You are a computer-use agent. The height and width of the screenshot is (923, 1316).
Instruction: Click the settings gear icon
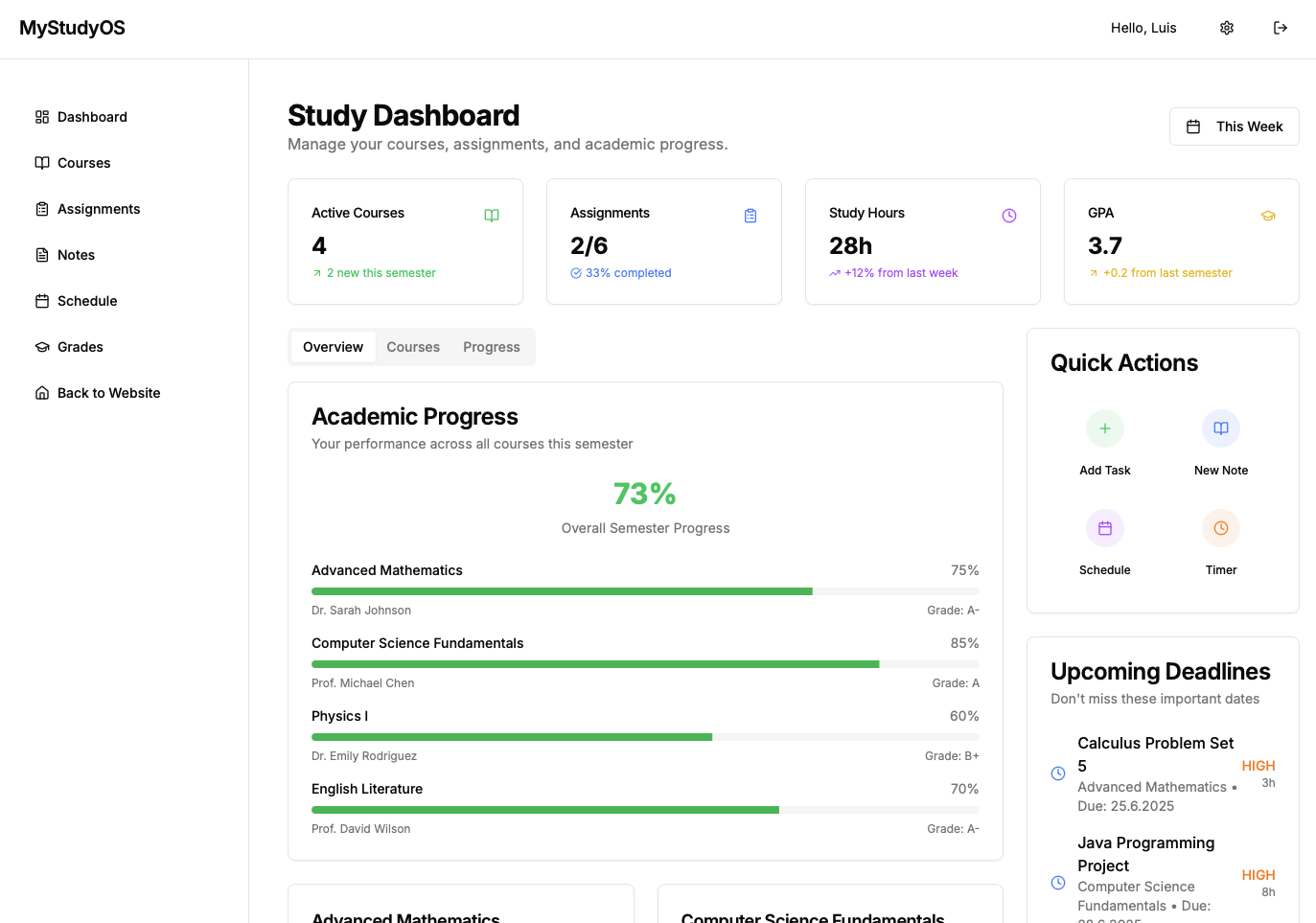1226,28
